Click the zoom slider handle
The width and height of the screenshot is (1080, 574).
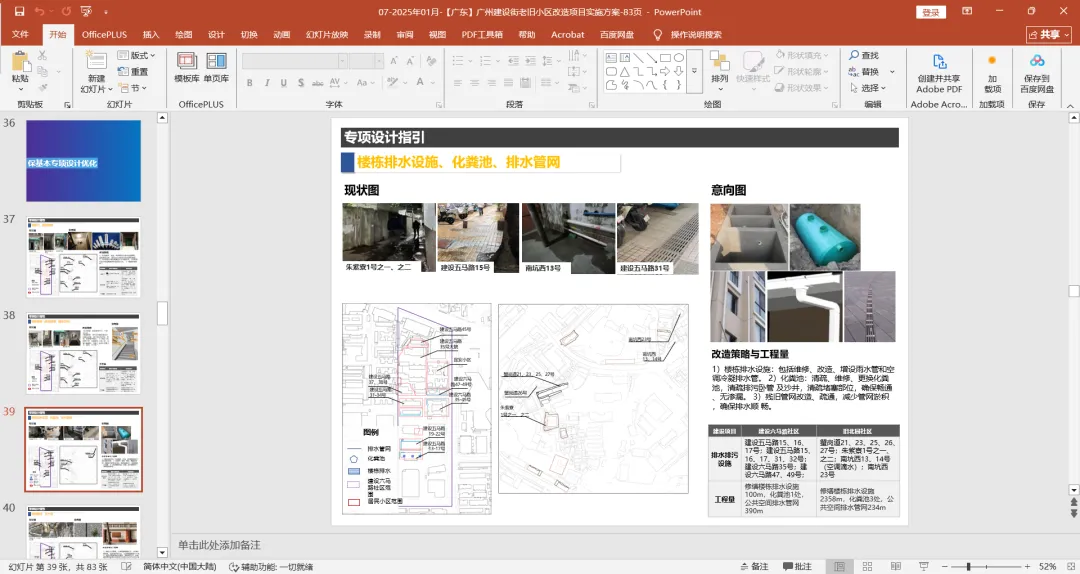968,566
